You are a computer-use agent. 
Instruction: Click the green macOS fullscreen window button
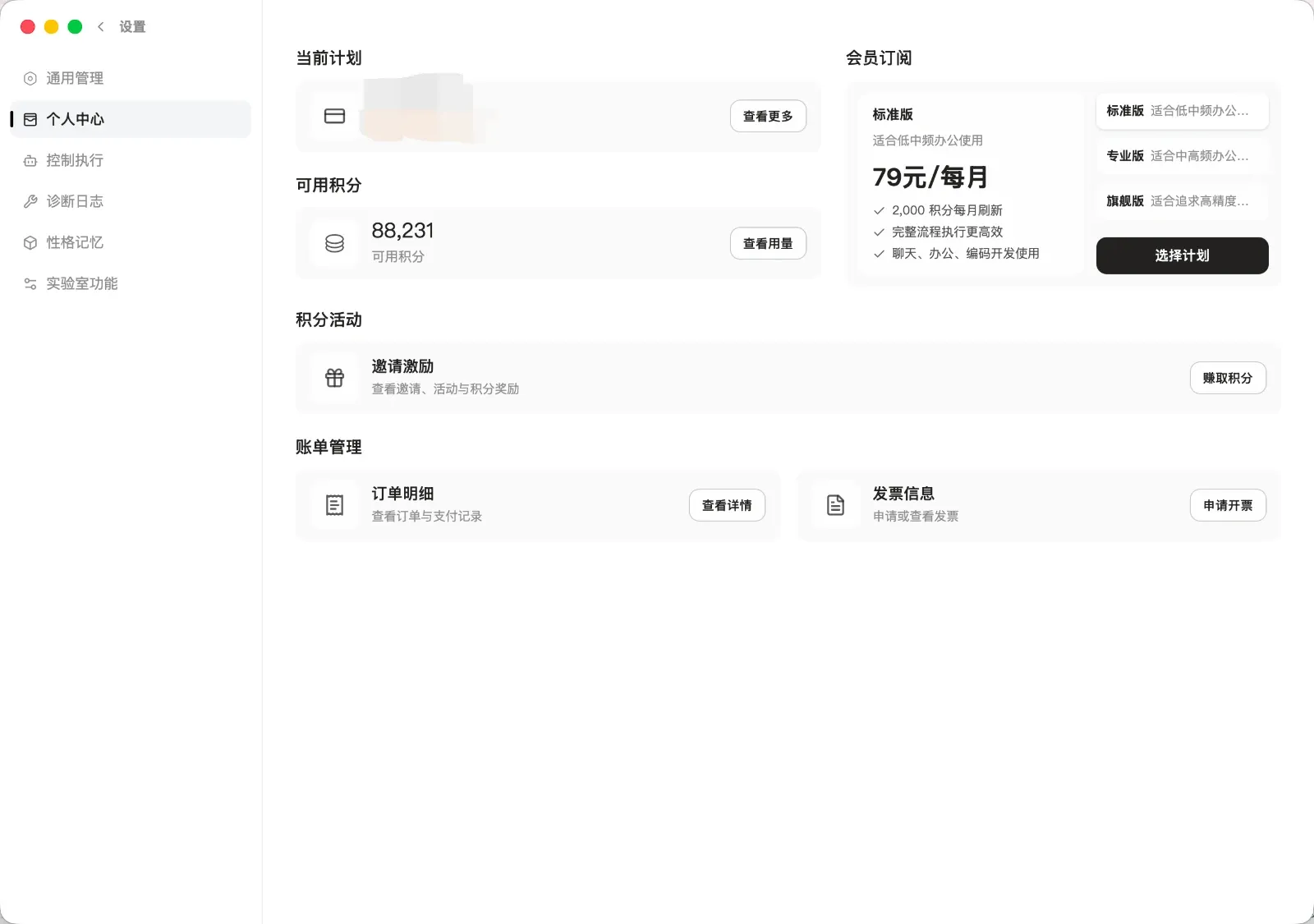(x=75, y=26)
